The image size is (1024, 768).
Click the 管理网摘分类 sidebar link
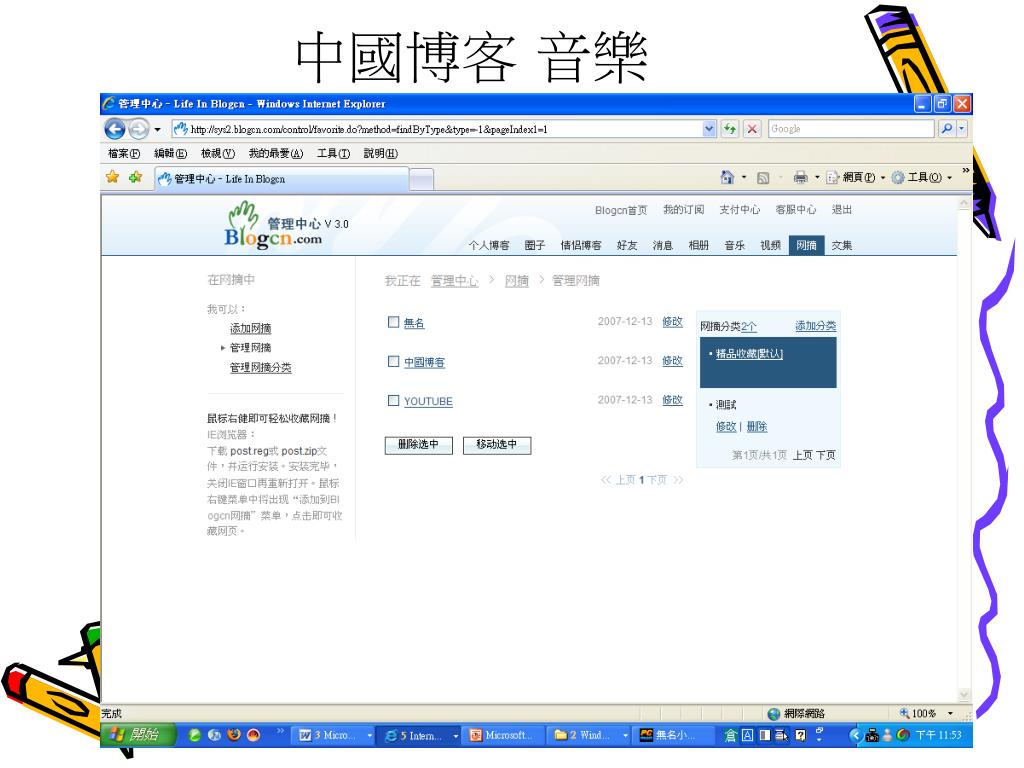(x=261, y=368)
